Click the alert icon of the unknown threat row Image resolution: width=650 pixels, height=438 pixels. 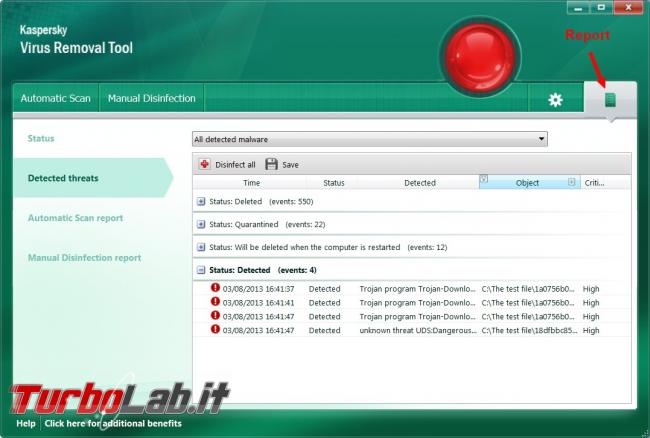click(x=215, y=329)
